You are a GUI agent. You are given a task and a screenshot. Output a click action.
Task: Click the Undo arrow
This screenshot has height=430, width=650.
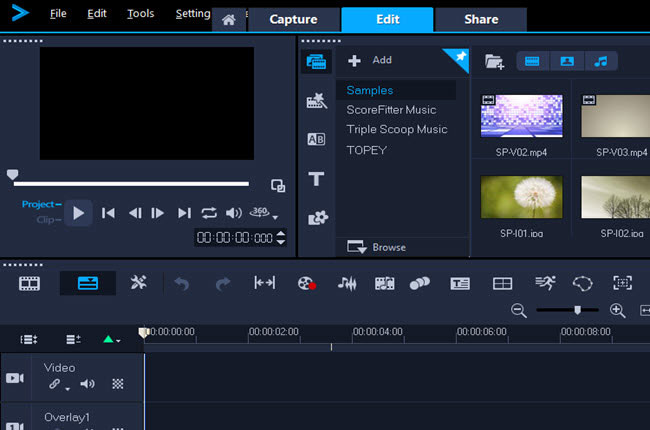pyautogui.click(x=182, y=284)
